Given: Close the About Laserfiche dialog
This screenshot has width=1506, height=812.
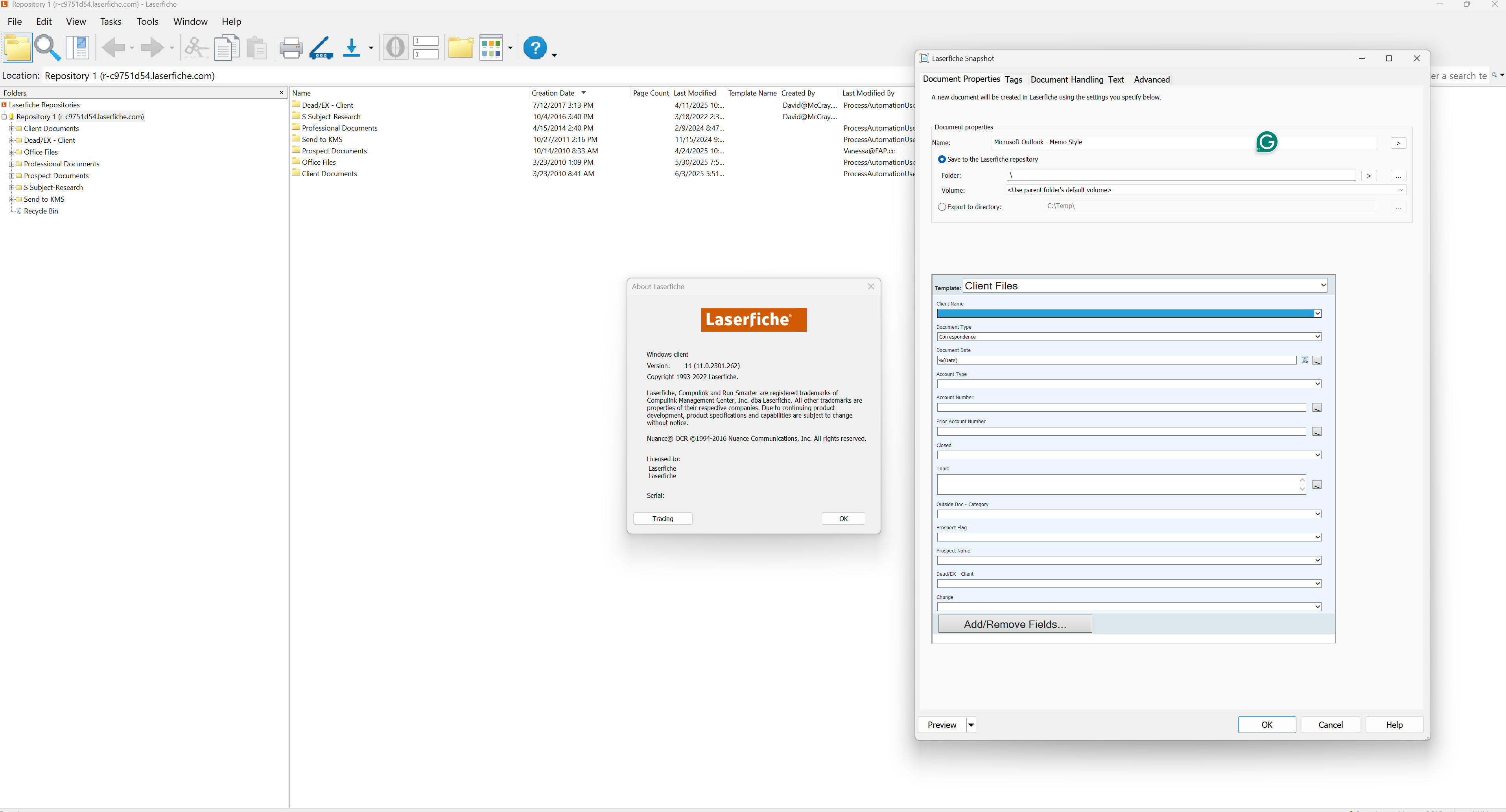Looking at the screenshot, I should (x=870, y=286).
